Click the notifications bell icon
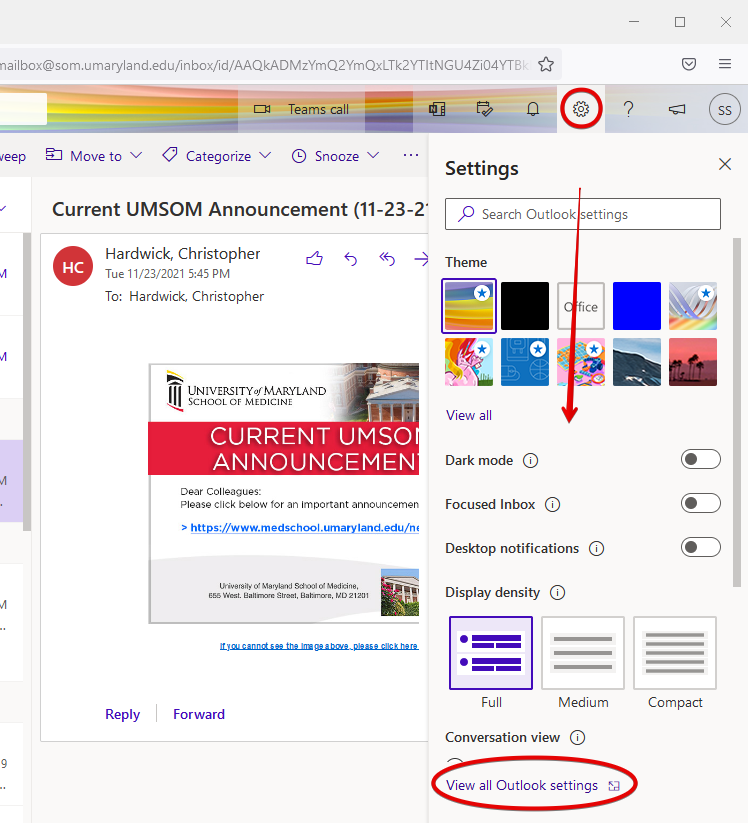Viewport: 748px width, 823px height. 533,109
